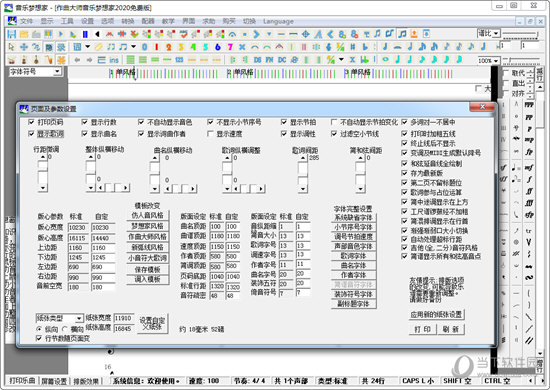The image size is (550, 390).
Task: Click the slider next to 谱比 dropdown
Action: click(521, 34)
